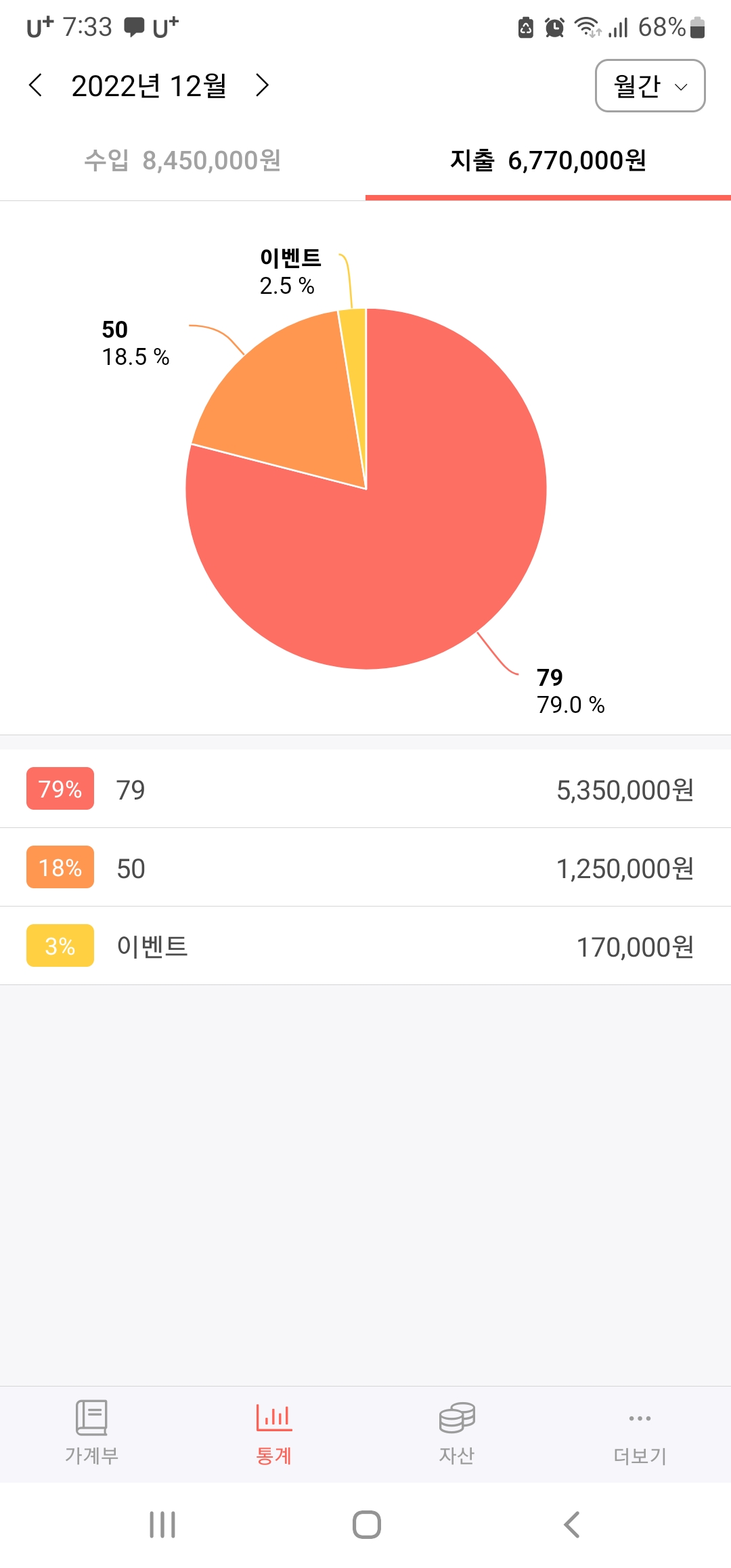Tap Android home button
Image resolution: width=731 pixels, height=1568 pixels.
pyautogui.click(x=366, y=1525)
